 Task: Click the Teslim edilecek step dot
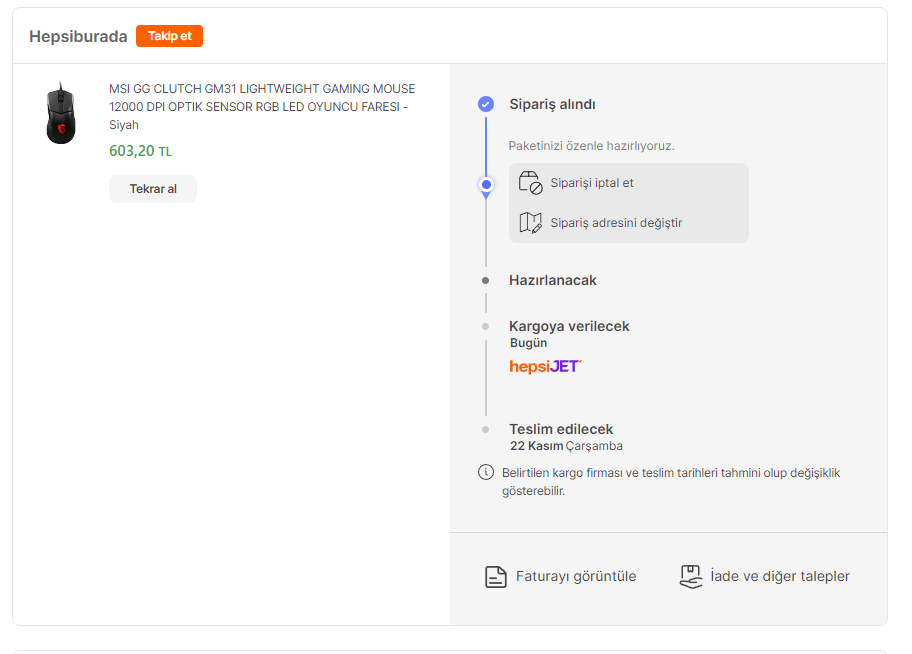pos(486,429)
